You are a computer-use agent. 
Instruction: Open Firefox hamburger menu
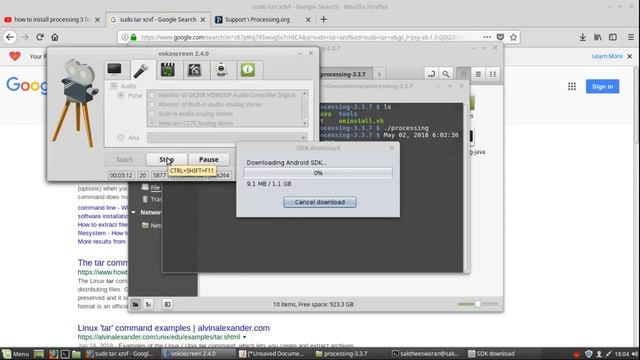coord(631,37)
